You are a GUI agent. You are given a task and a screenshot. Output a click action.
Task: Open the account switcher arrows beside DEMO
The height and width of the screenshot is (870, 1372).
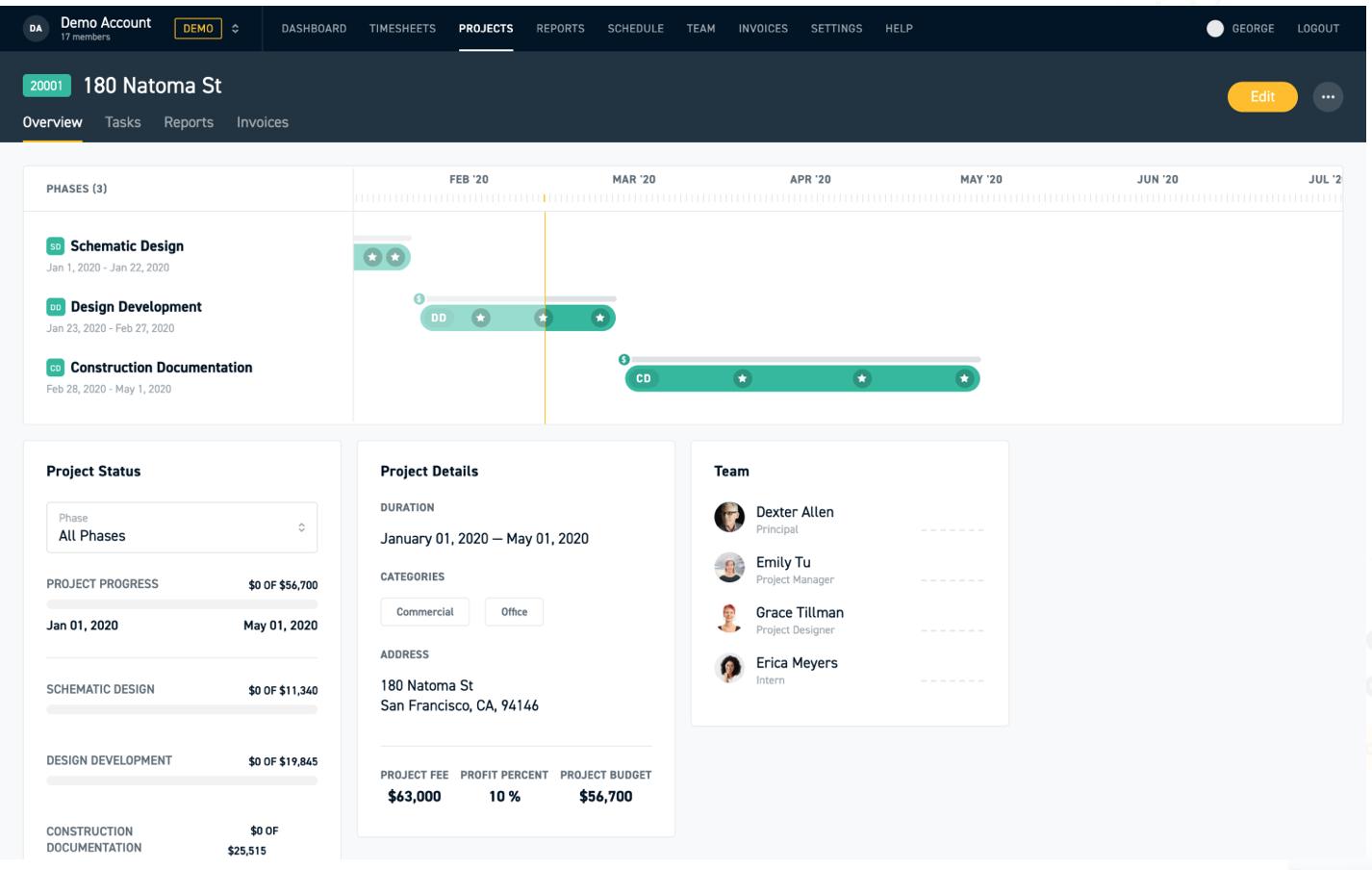[x=235, y=29]
